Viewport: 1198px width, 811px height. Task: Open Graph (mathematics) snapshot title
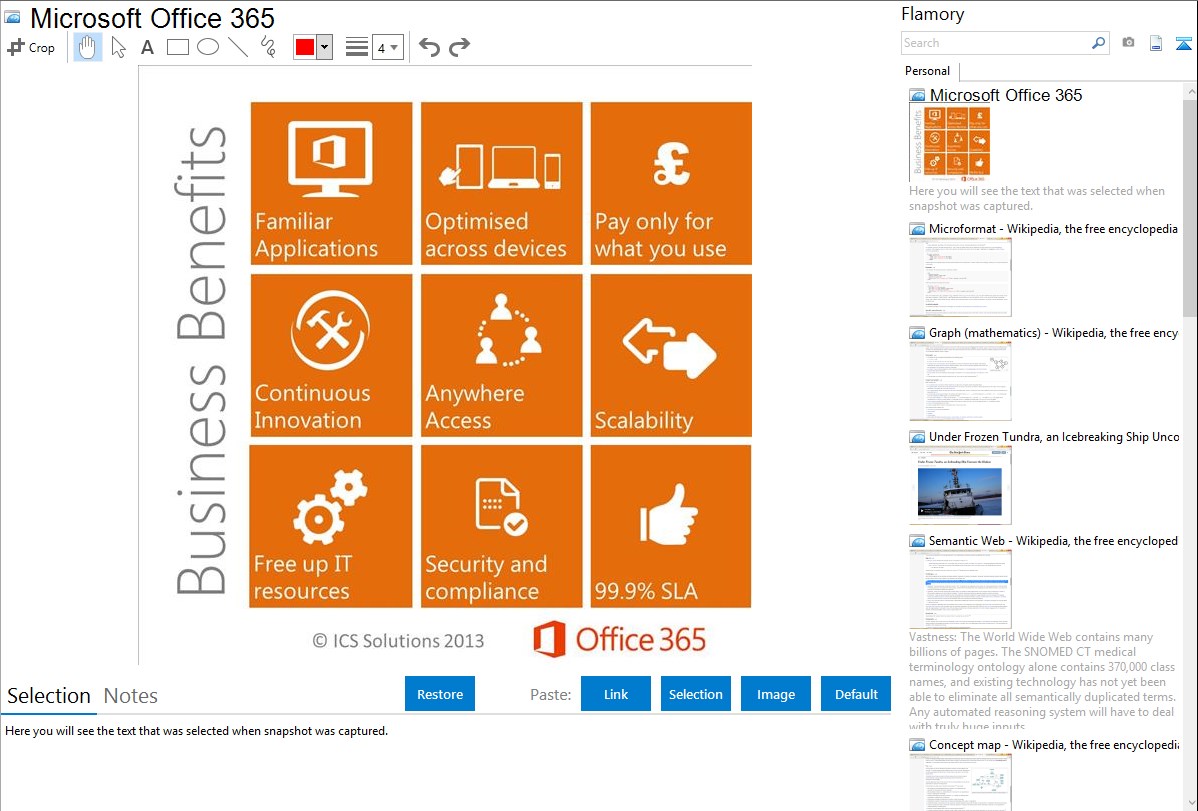[x=1053, y=333]
